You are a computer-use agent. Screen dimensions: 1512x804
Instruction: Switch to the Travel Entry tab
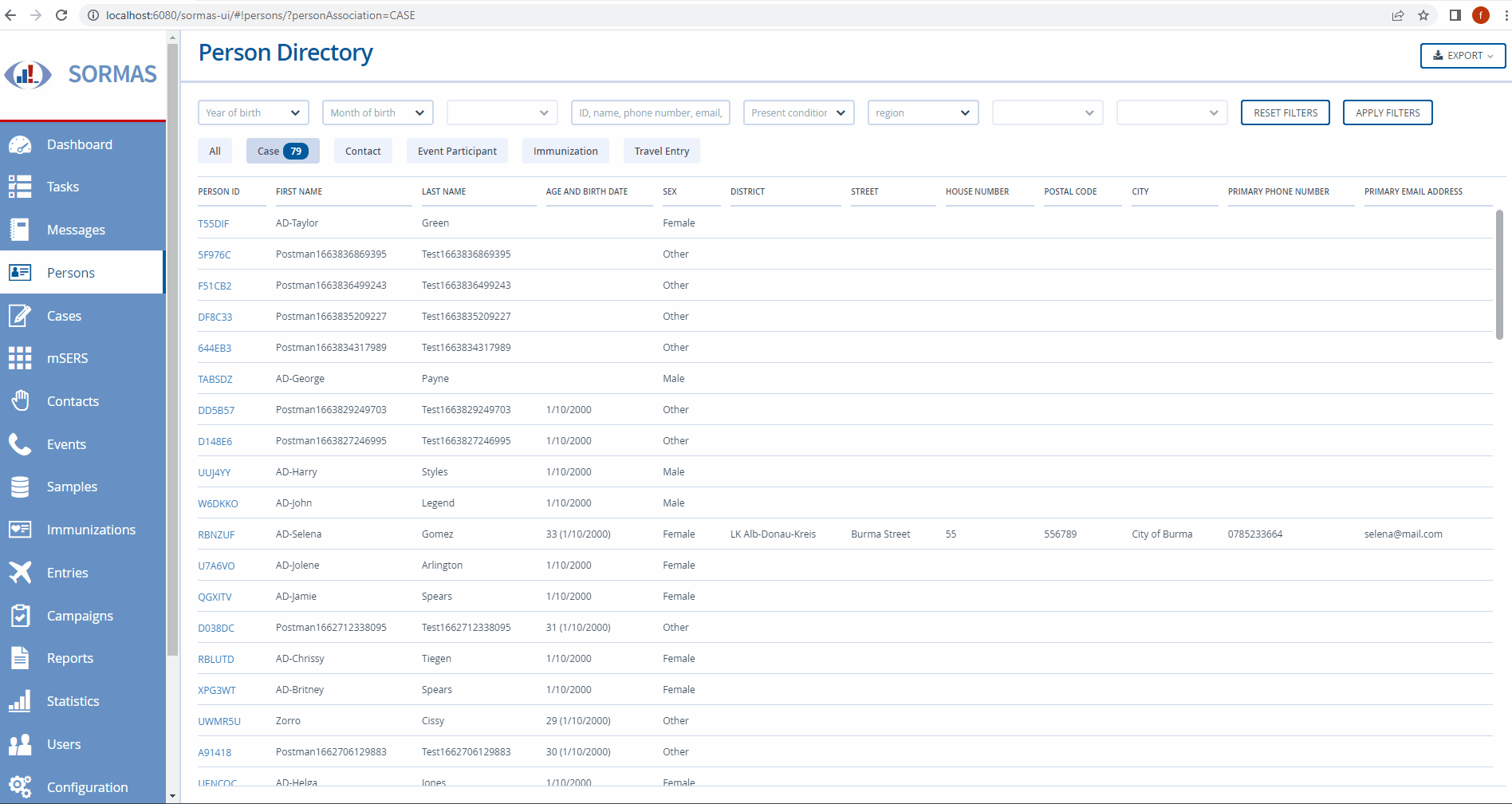(661, 151)
